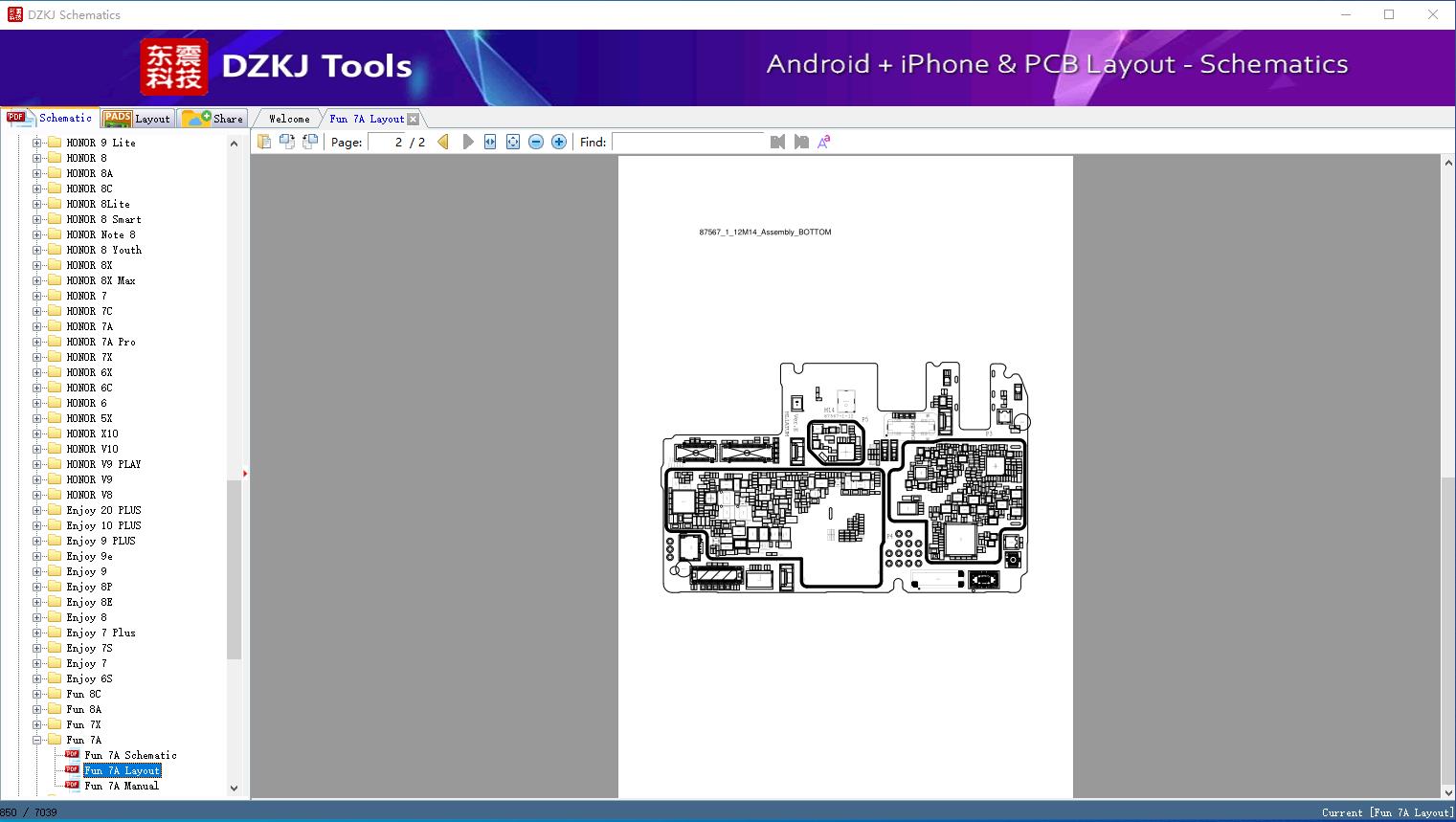Select the HONOR V10 folder
The width and height of the screenshot is (1456, 822).
coord(92,449)
